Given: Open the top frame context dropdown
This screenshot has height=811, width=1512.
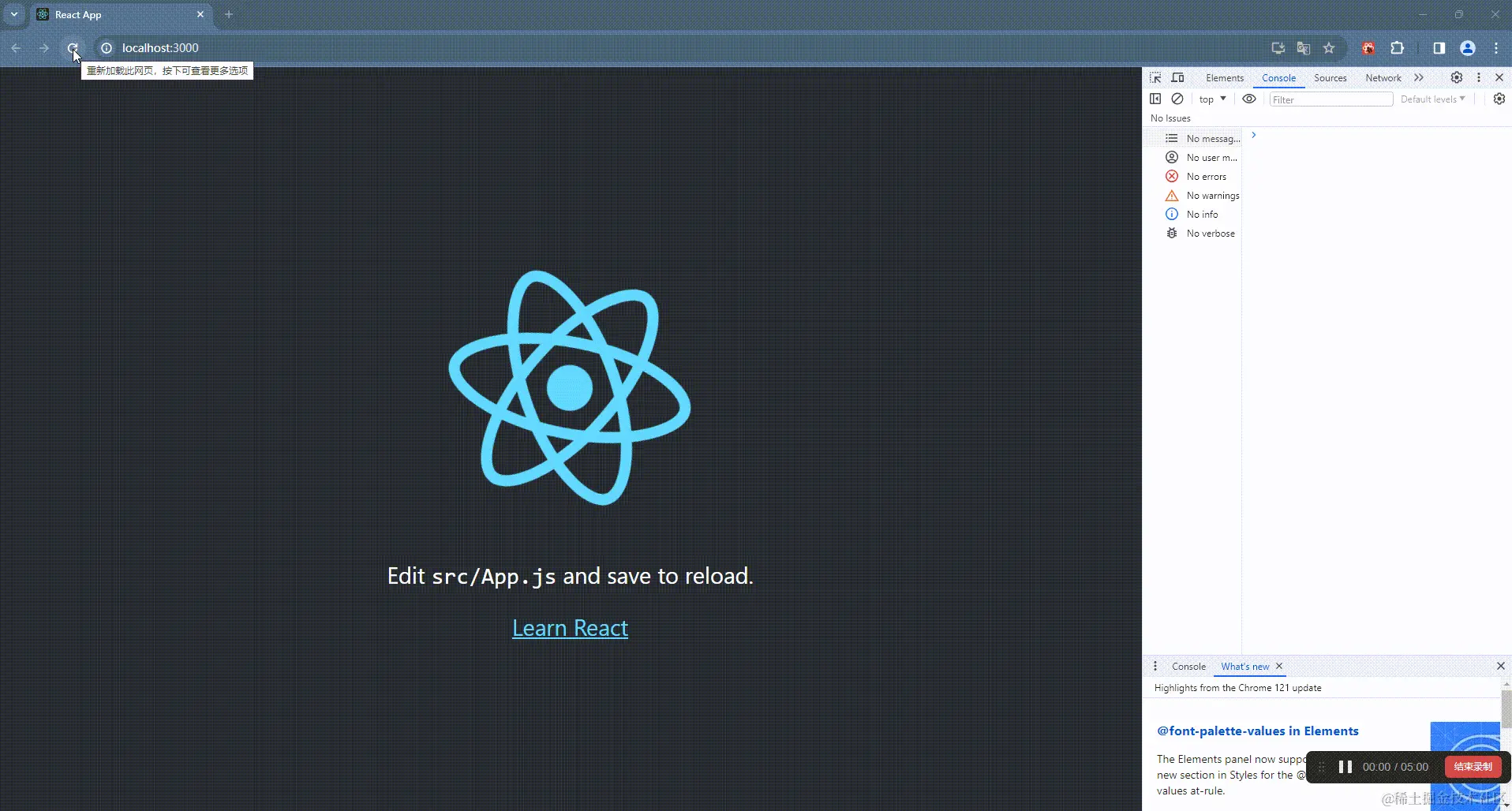Looking at the screenshot, I should 1211,99.
